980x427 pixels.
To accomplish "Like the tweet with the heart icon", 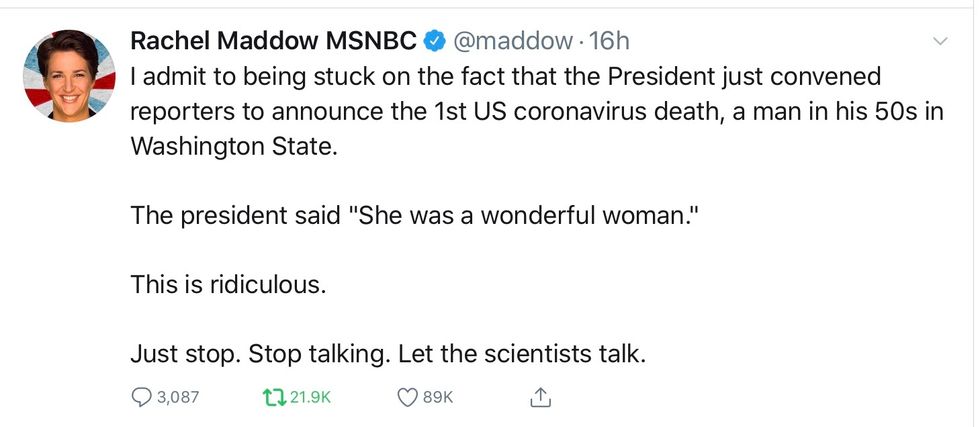I will [x=406, y=397].
